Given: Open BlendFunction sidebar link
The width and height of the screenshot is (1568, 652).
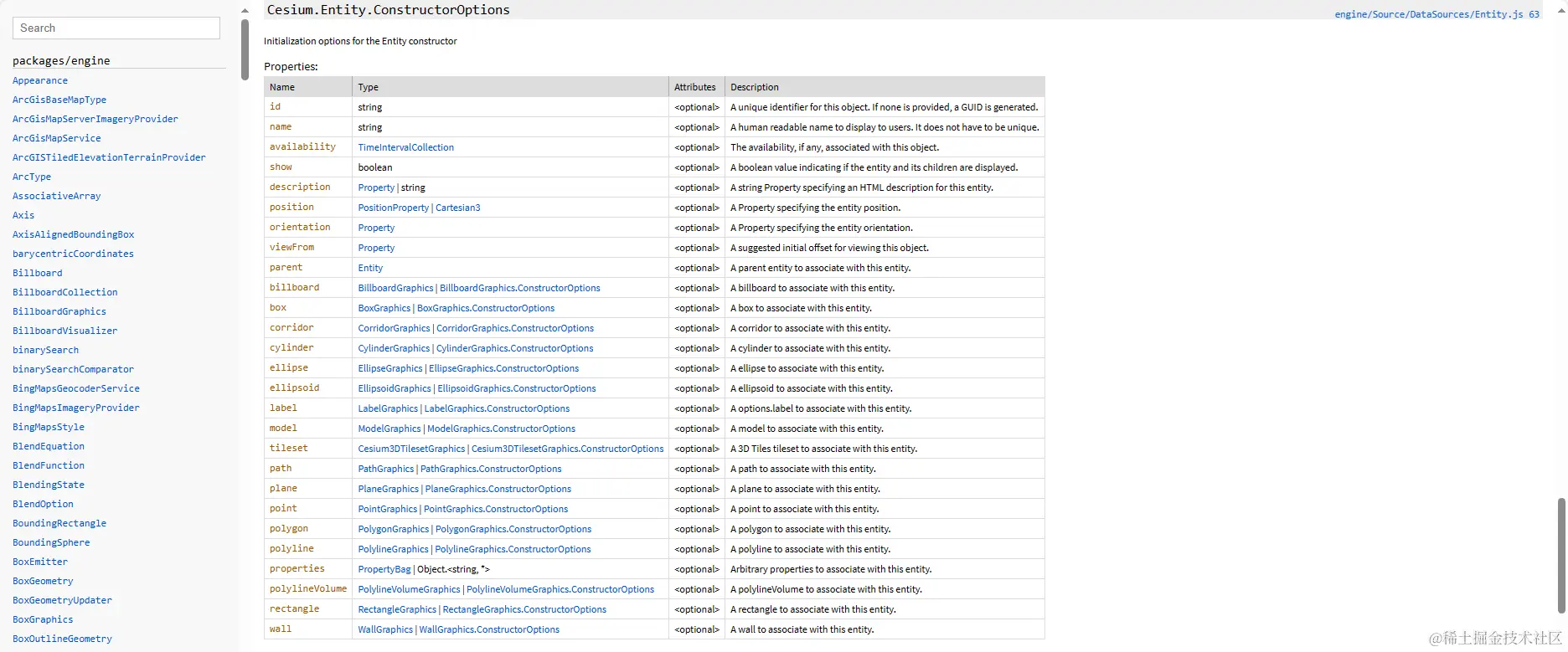Looking at the screenshot, I should (49, 465).
